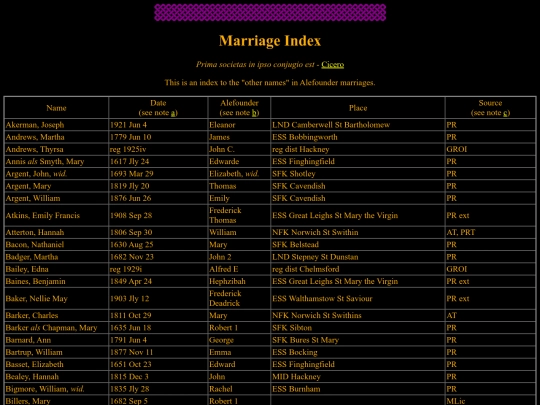Click the date reg 1925iv
Image resolution: width=540 pixels, height=405 pixels.
(x=128, y=149)
